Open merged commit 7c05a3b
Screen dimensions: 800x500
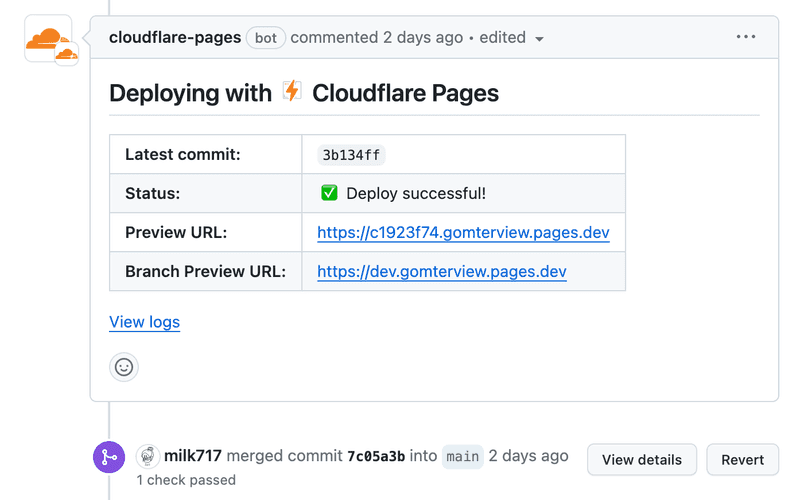(x=376, y=457)
